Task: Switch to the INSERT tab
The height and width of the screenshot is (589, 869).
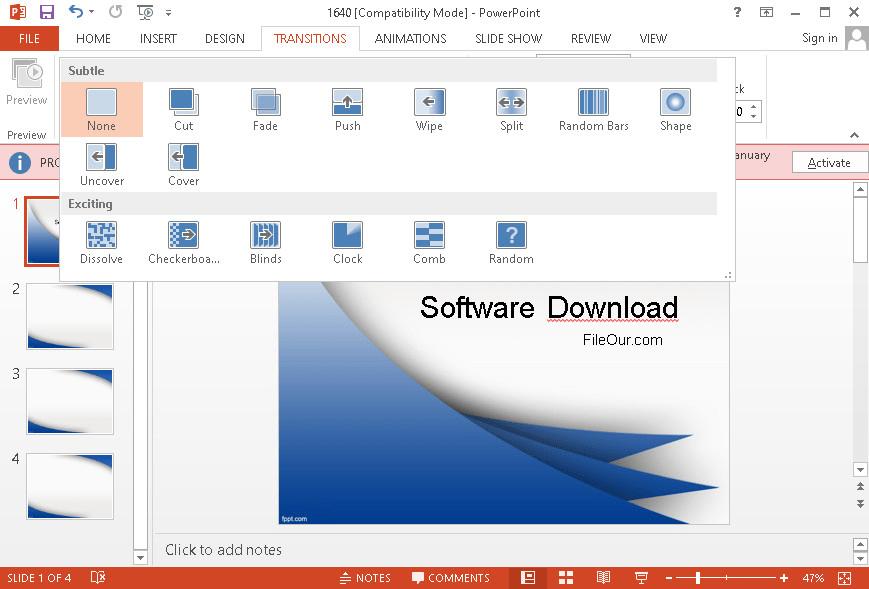Action: (x=158, y=38)
